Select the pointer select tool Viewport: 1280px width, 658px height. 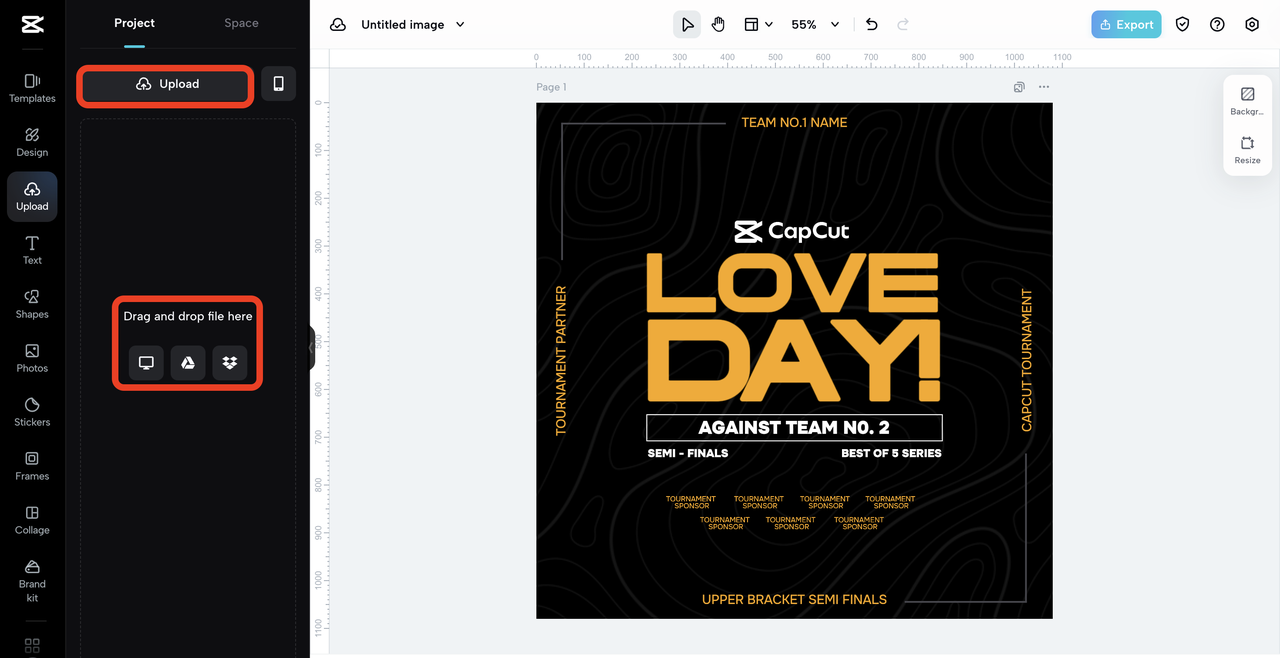pyautogui.click(x=687, y=24)
